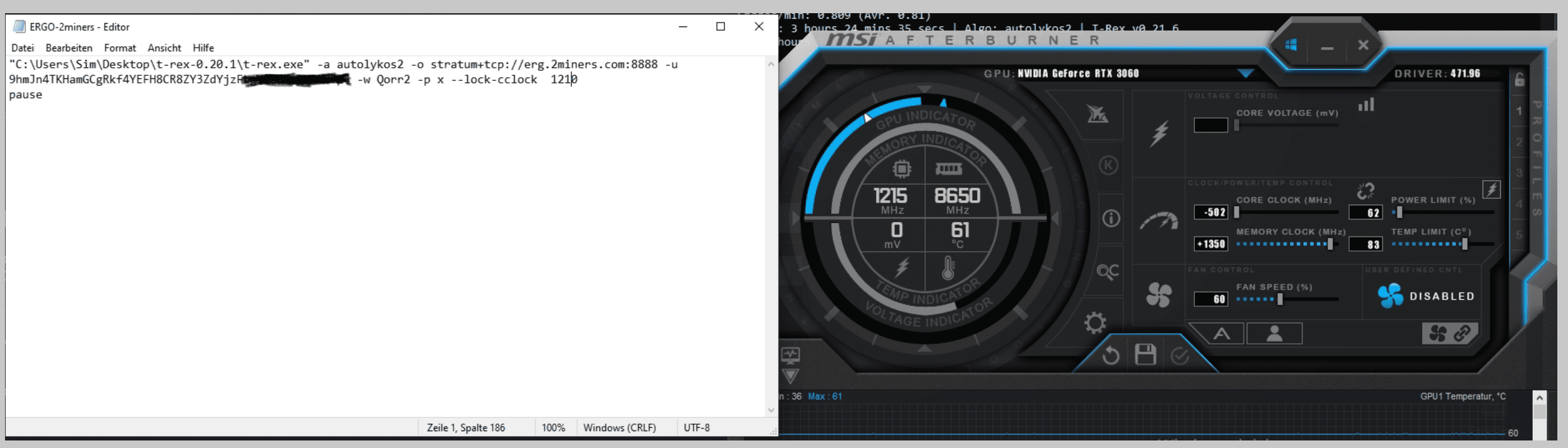The width and height of the screenshot is (1568, 448).
Task: Toggle the power/temp limit link icon
Action: click(1366, 190)
